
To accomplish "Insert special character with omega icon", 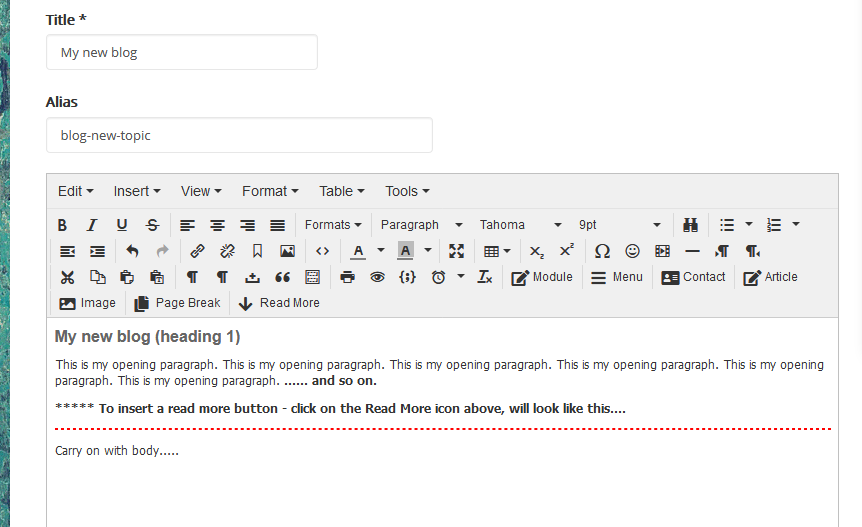I will coord(602,251).
